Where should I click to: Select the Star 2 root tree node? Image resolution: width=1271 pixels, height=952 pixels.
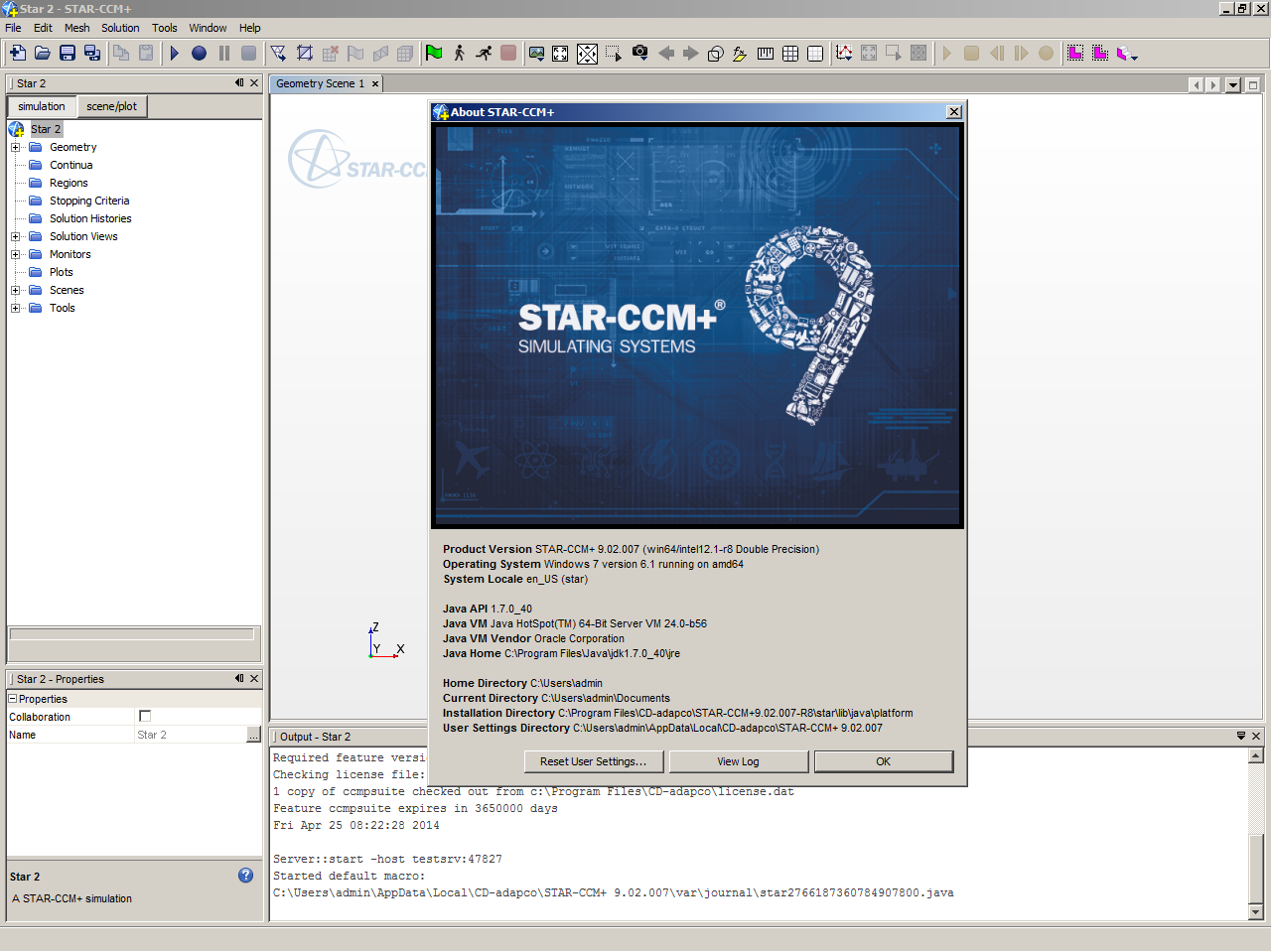click(46, 129)
